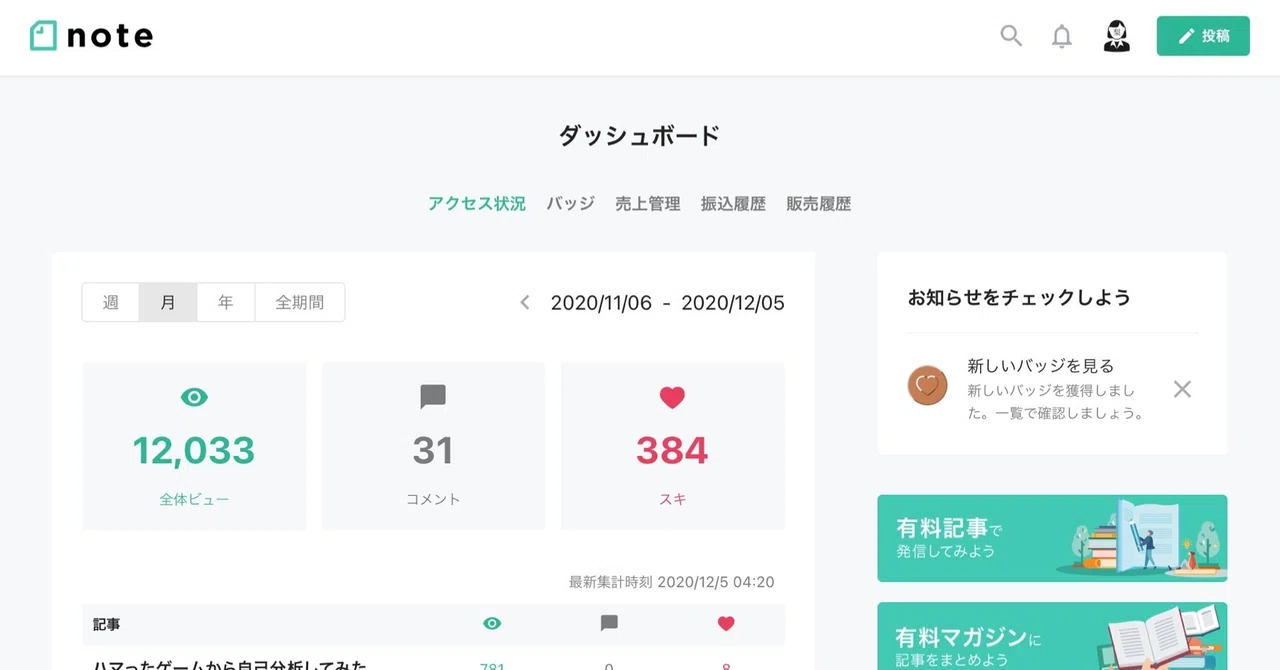The height and width of the screenshot is (670, 1280).
Task: Sort by comment column header icon
Action: 609,623
